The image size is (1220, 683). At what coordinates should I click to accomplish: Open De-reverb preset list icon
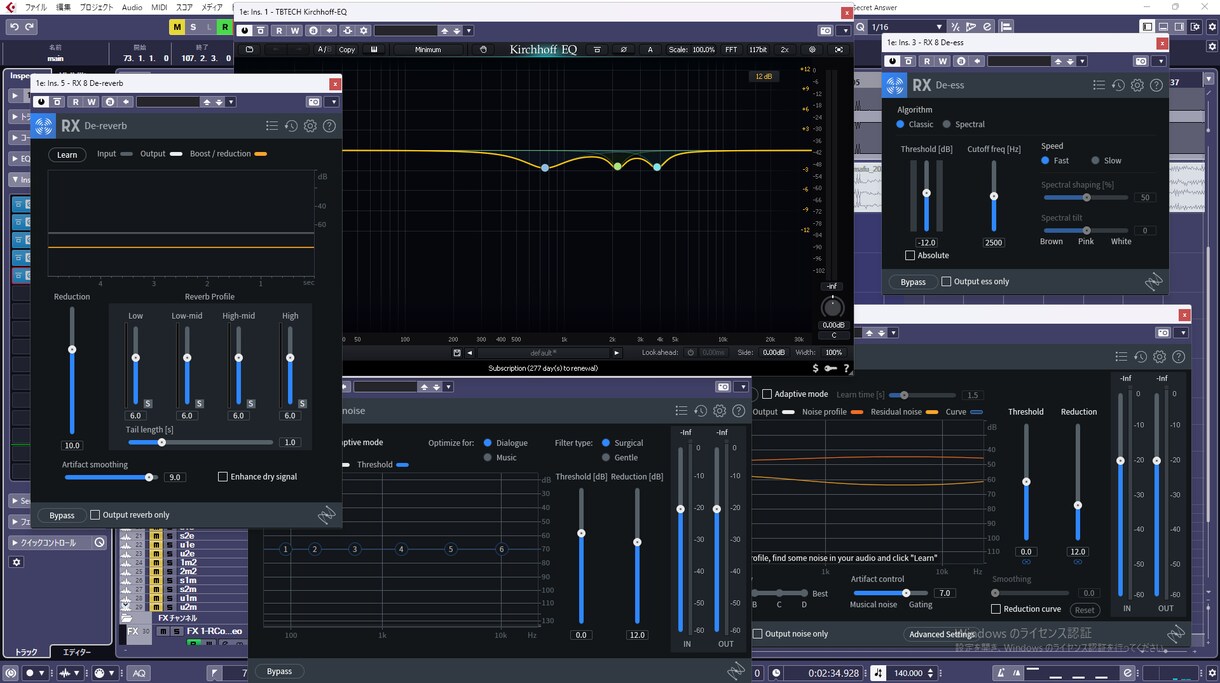272,126
